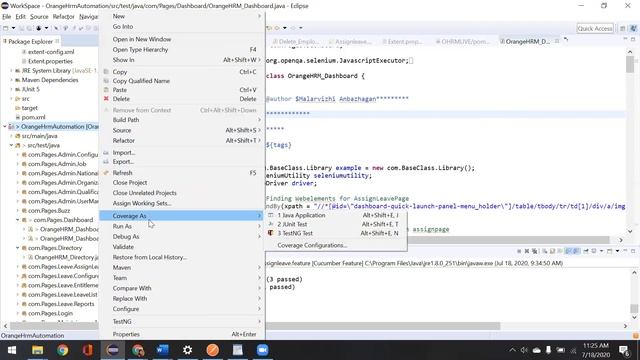Select com.Pages.Leave.Reports package

(61, 304)
